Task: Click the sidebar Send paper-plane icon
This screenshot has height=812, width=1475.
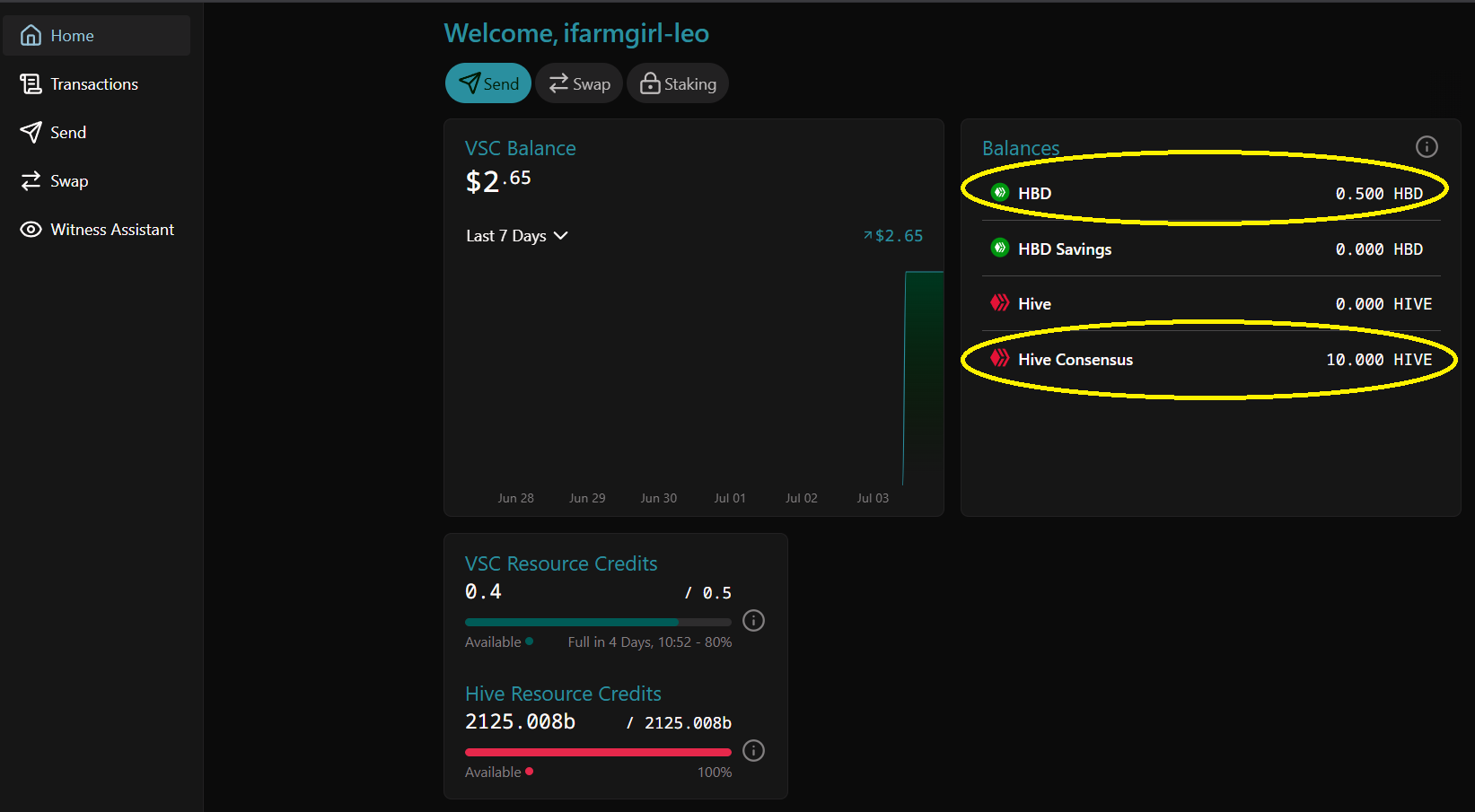Action: click(31, 133)
